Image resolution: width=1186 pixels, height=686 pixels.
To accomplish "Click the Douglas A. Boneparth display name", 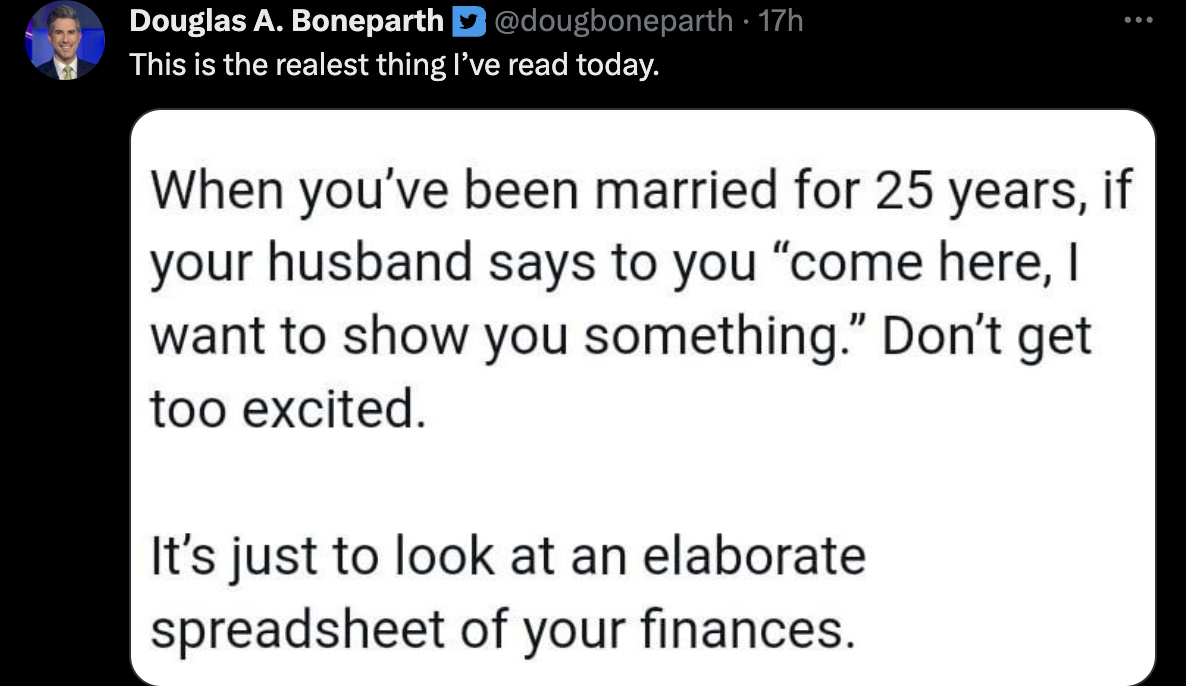I will 288,20.
